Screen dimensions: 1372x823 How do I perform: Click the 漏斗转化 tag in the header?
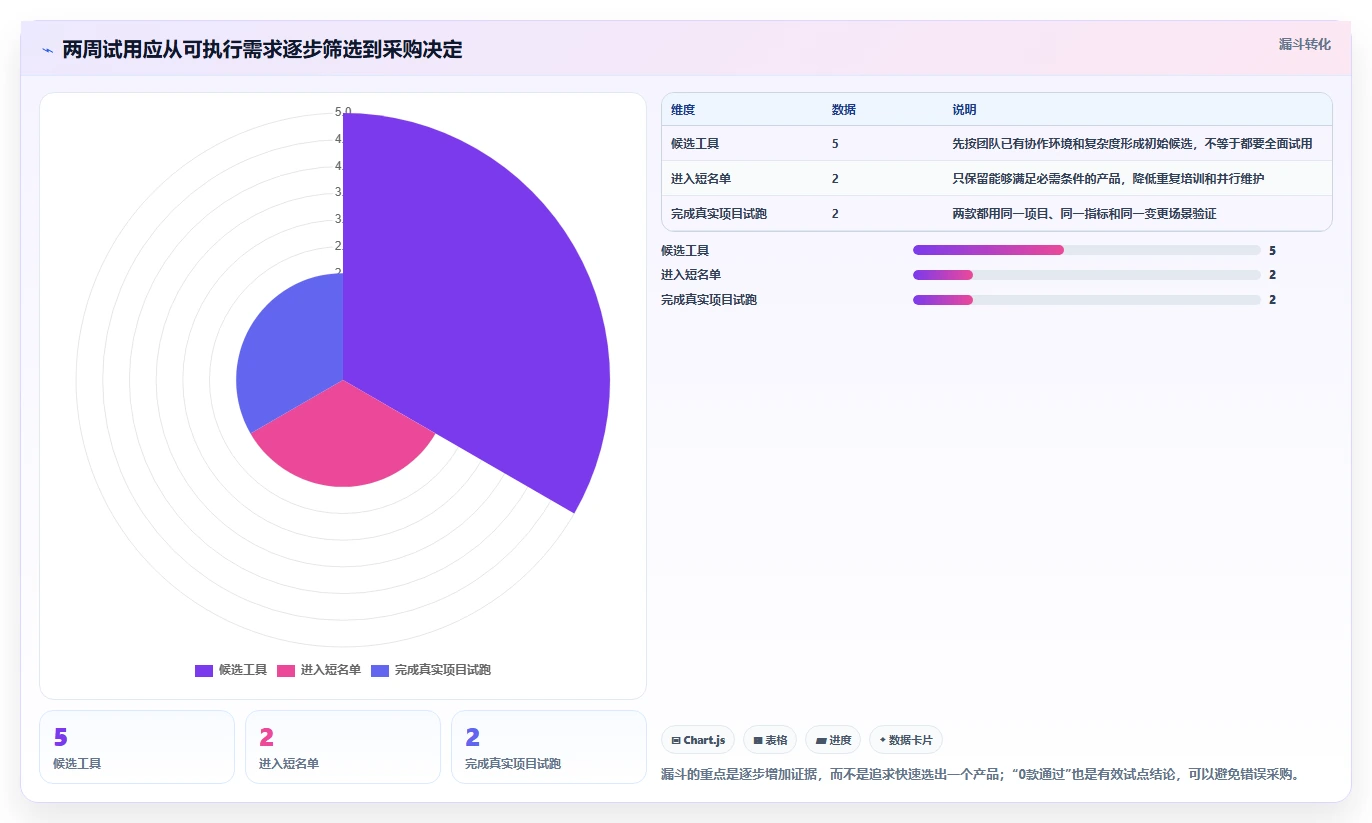point(1304,44)
